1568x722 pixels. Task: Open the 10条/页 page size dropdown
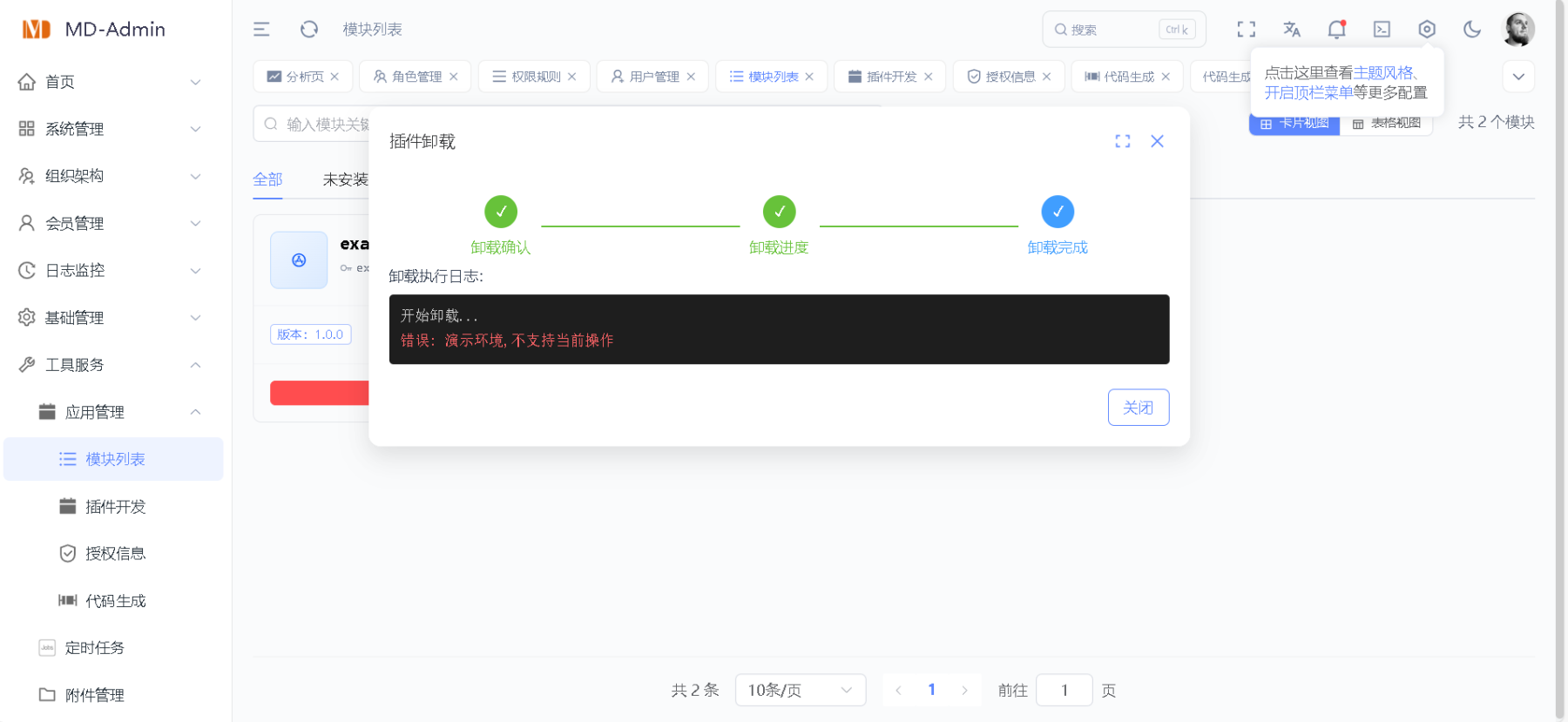801,690
